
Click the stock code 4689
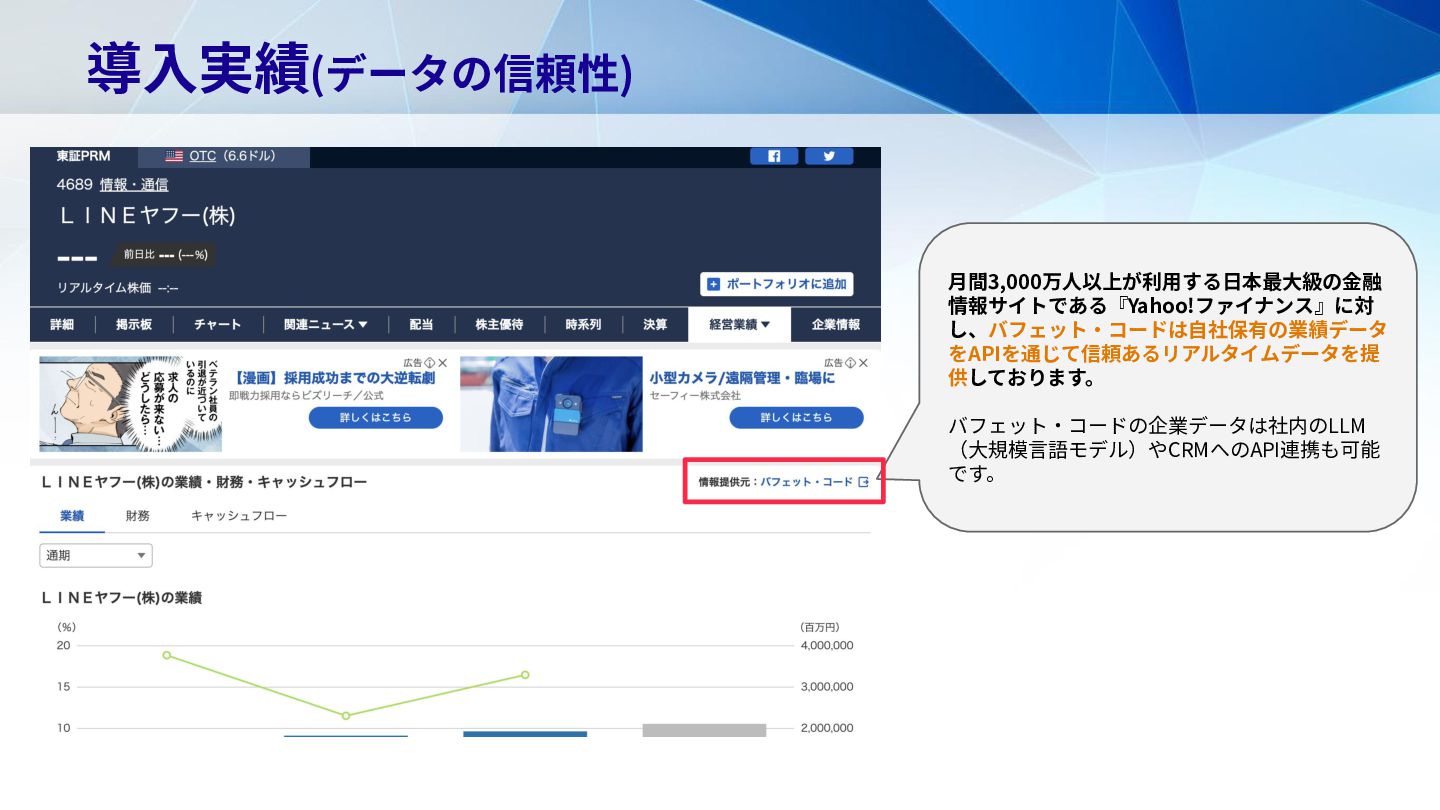75,185
